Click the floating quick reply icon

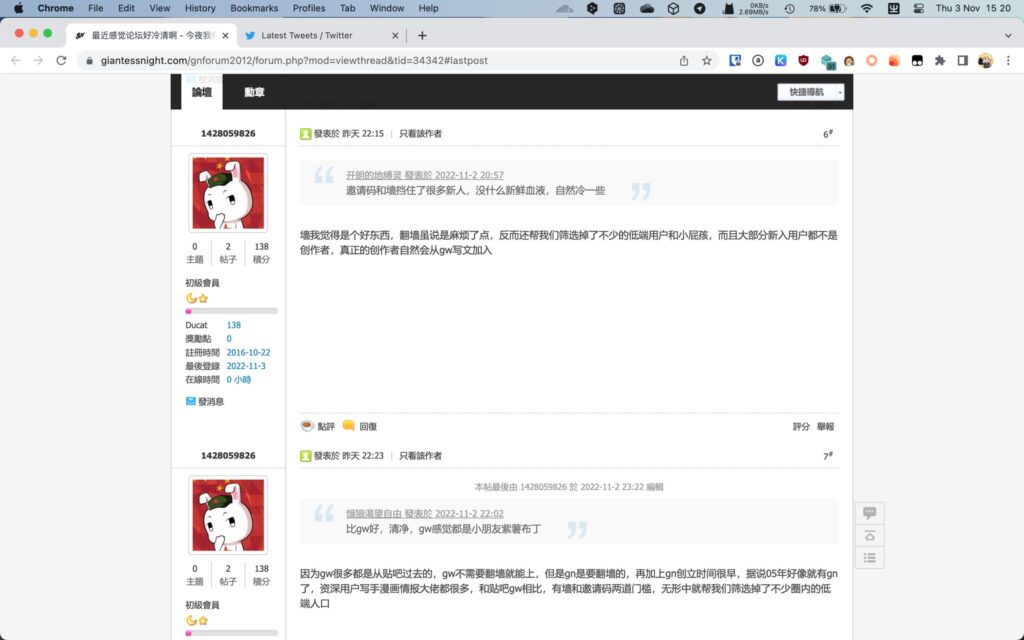pos(869,513)
